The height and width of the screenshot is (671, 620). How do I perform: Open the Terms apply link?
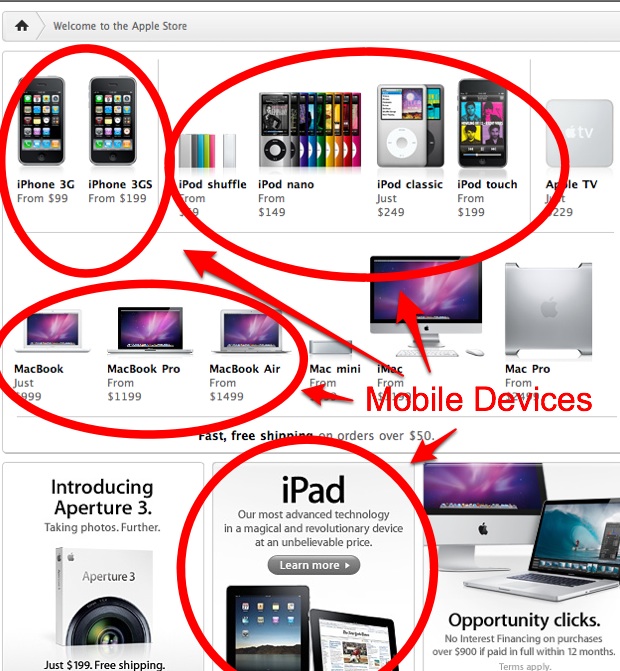tap(524, 666)
